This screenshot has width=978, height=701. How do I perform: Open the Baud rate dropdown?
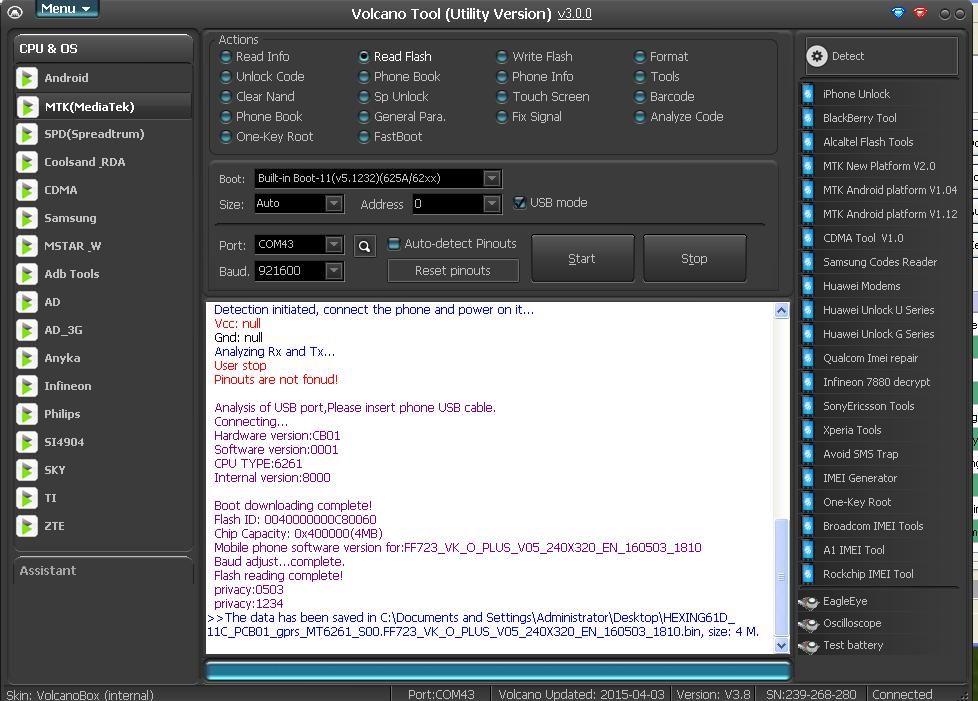tap(334, 271)
